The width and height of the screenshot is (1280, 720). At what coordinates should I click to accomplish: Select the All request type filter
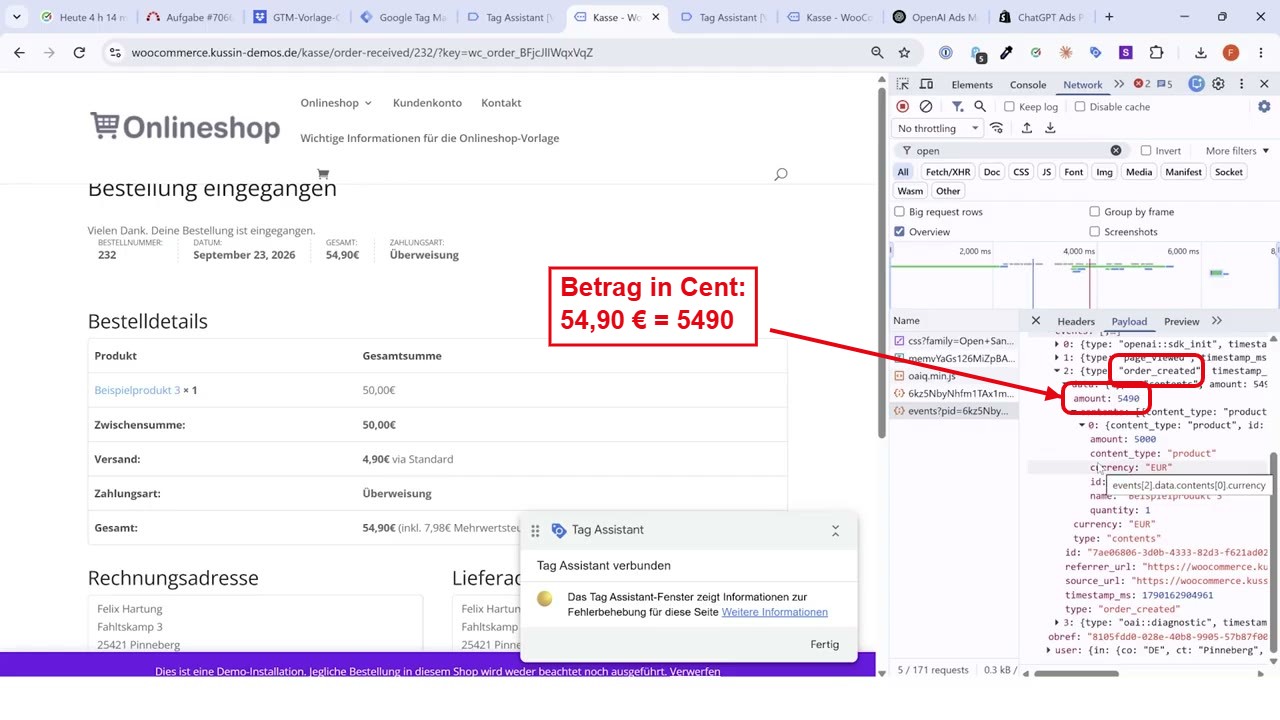(x=903, y=172)
